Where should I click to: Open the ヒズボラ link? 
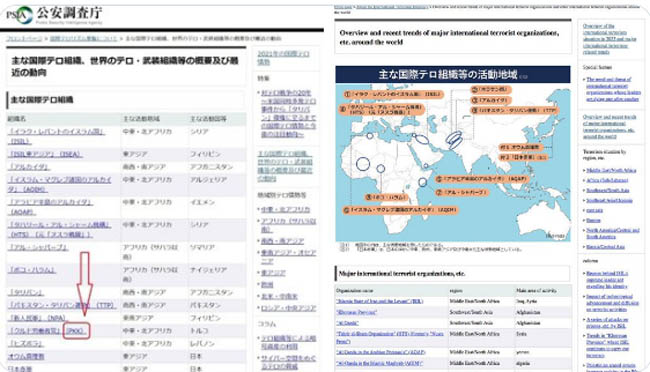coord(26,344)
